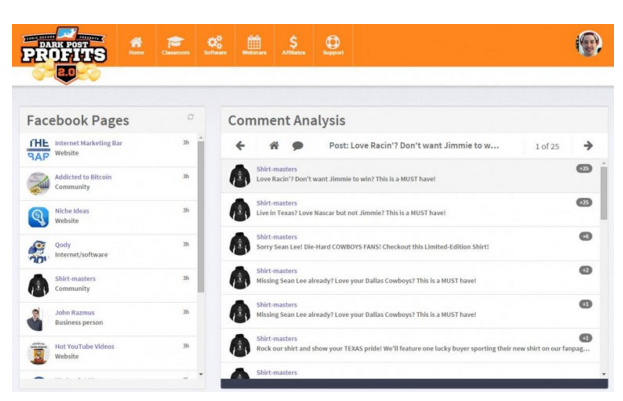This screenshot has width=623, height=401.
Task: Click the +1 badge on Rock our shirt comment
Action: [x=586, y=338]
